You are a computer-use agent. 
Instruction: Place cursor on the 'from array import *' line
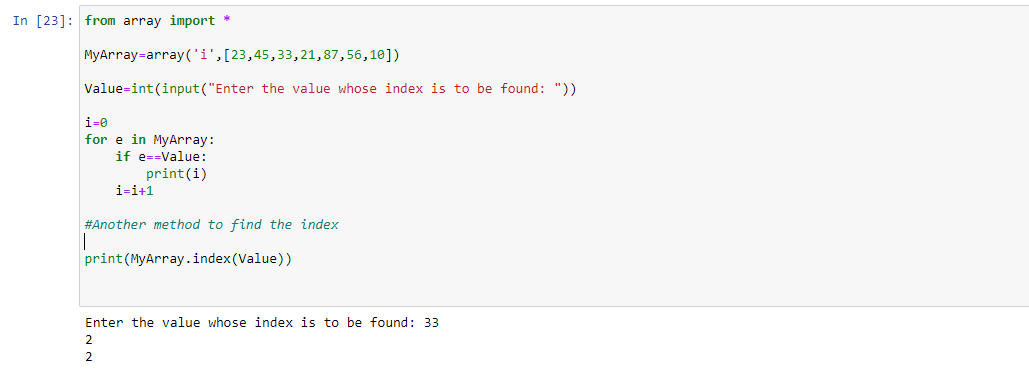tap(158, 20)
